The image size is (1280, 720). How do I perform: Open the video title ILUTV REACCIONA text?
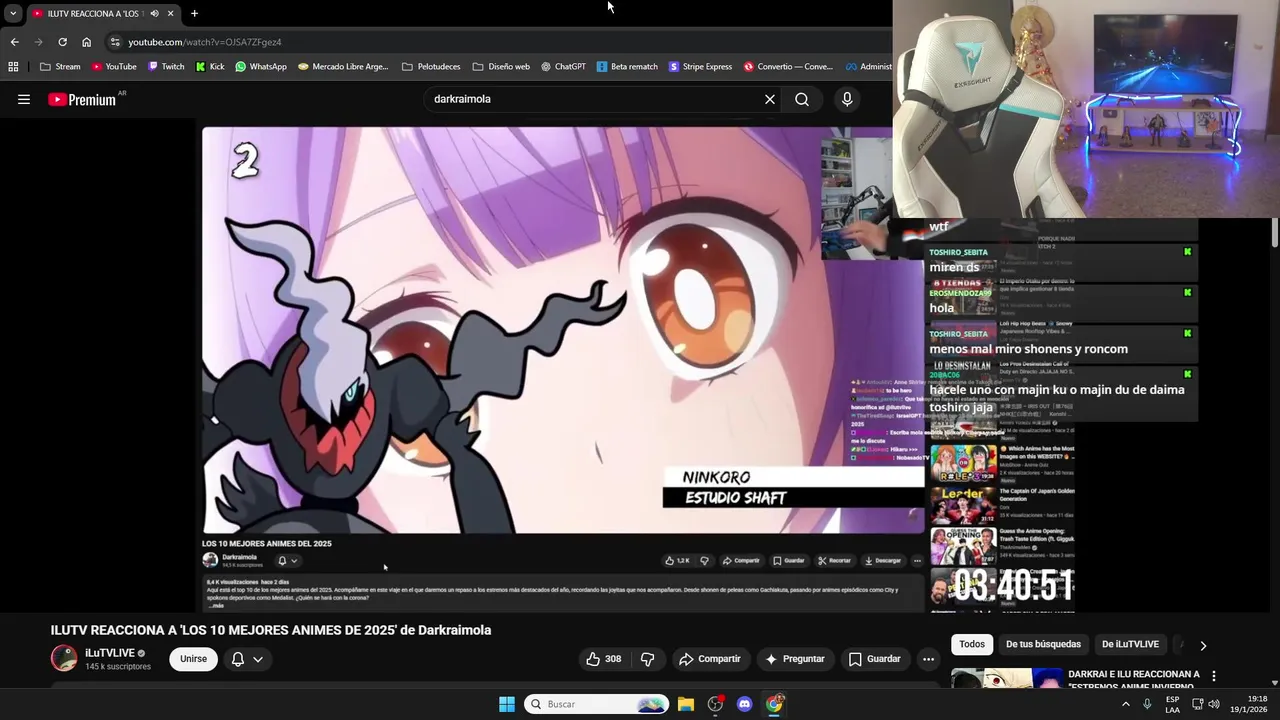pos(271,630)
